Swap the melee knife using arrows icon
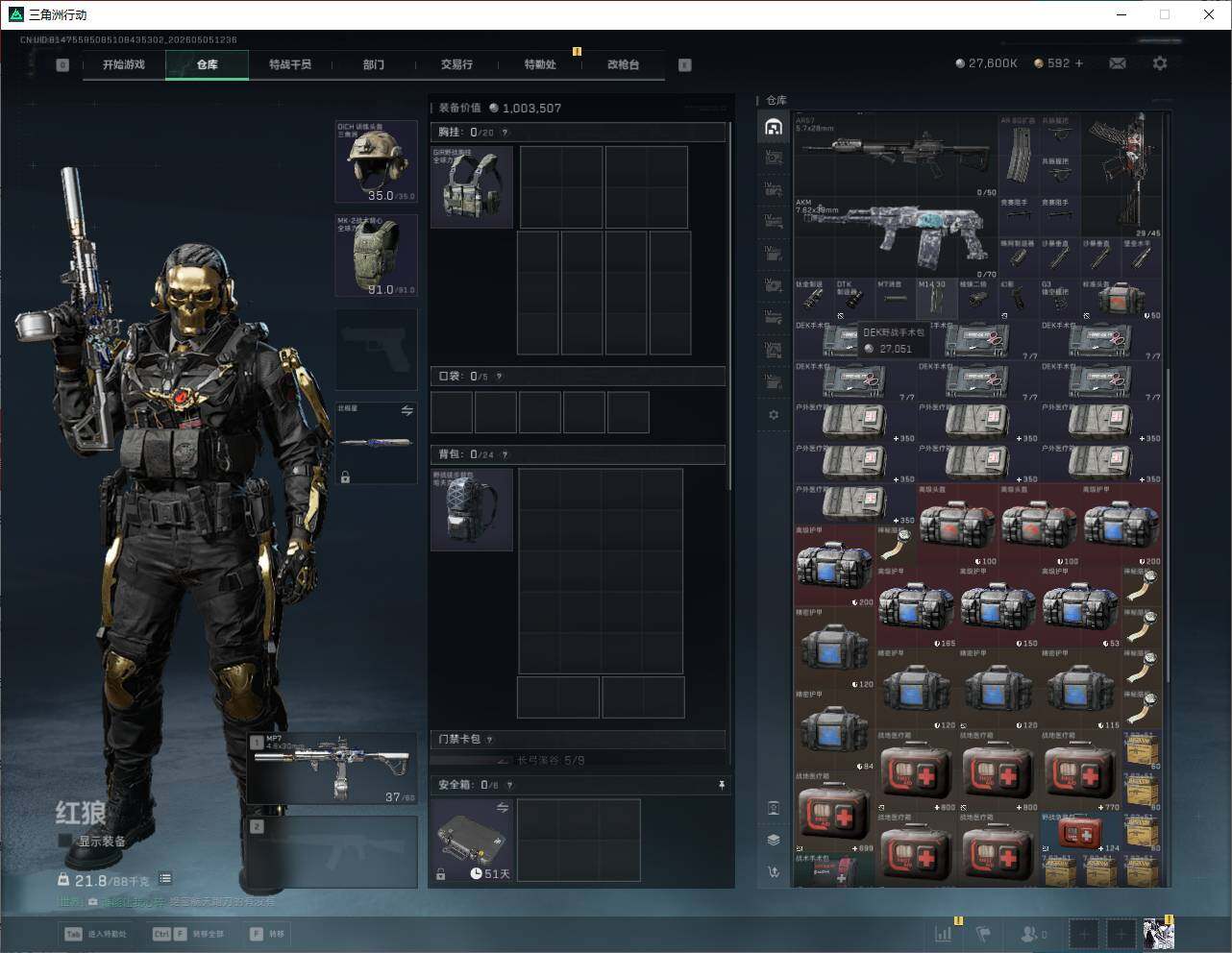The image size is (1232, 953). pos(407,411)
